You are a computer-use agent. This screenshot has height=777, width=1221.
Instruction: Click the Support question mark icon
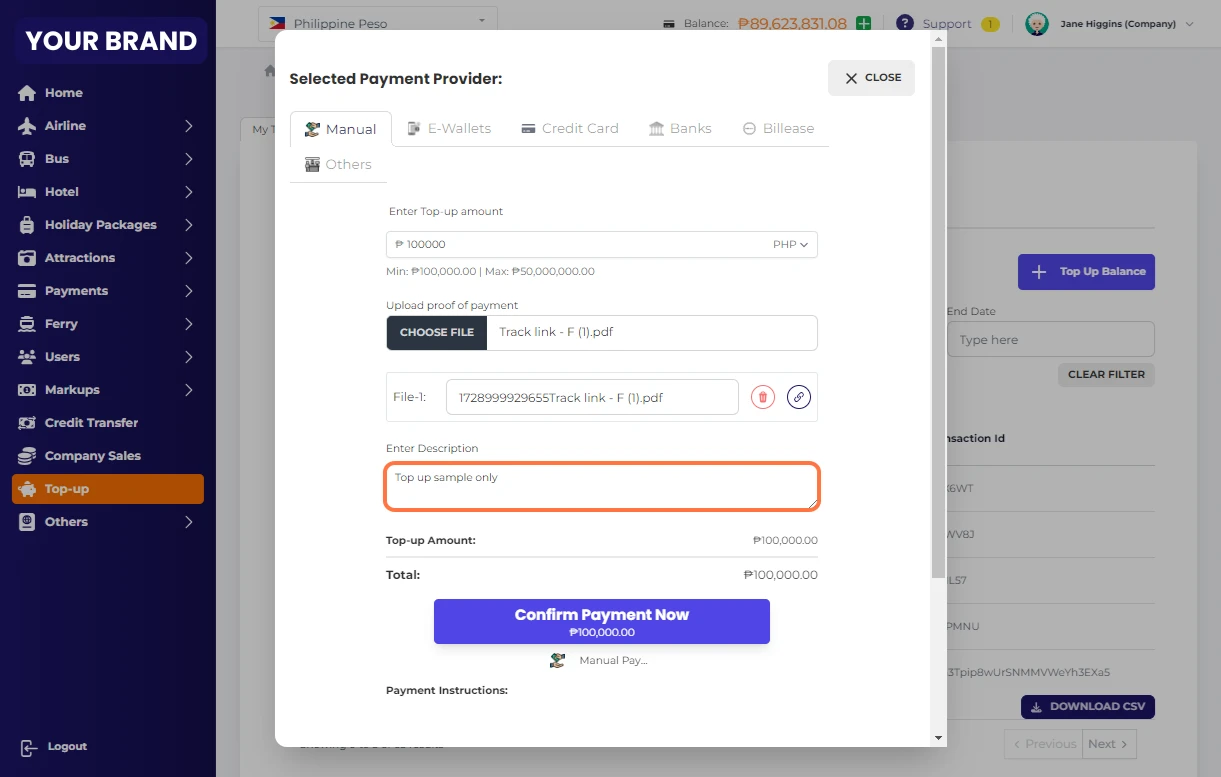tap(905, 23)
